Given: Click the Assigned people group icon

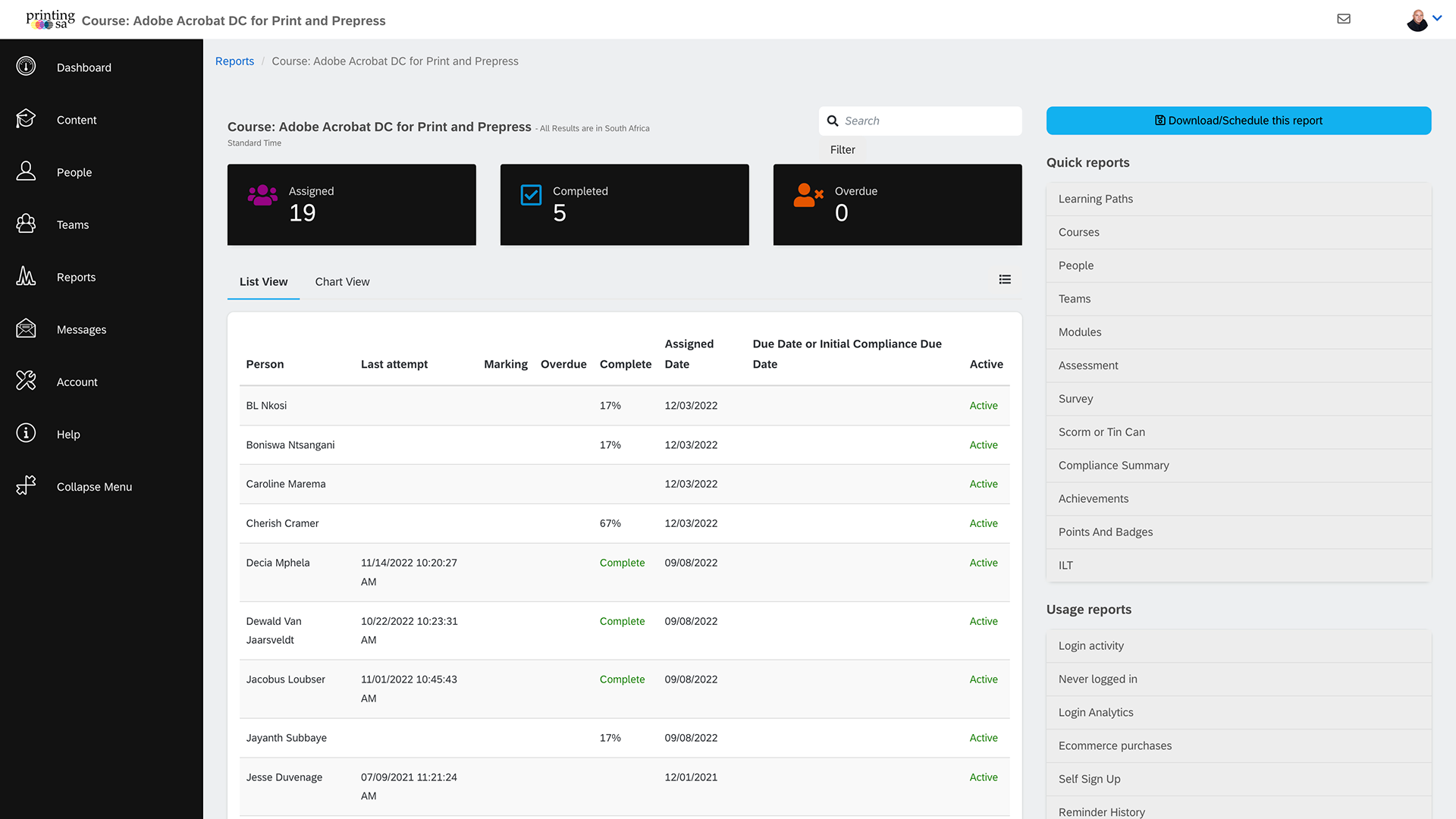Looking at the screenshot, I should pyautogui.click(x=262, y=195).
